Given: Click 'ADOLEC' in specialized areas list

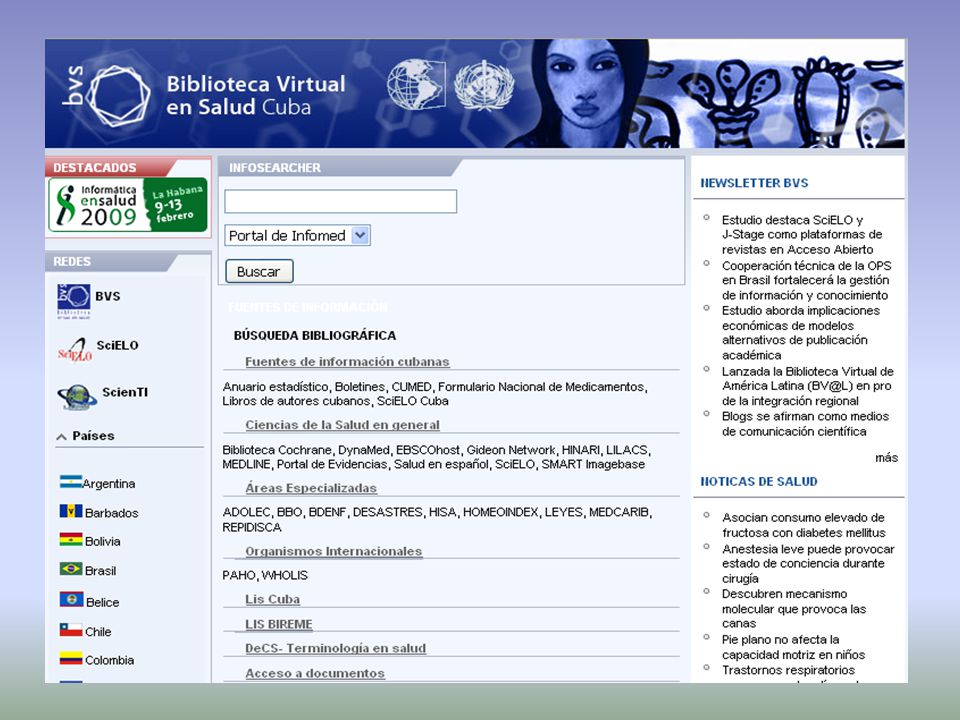Looking at the screenshot, I should [246, 512].
